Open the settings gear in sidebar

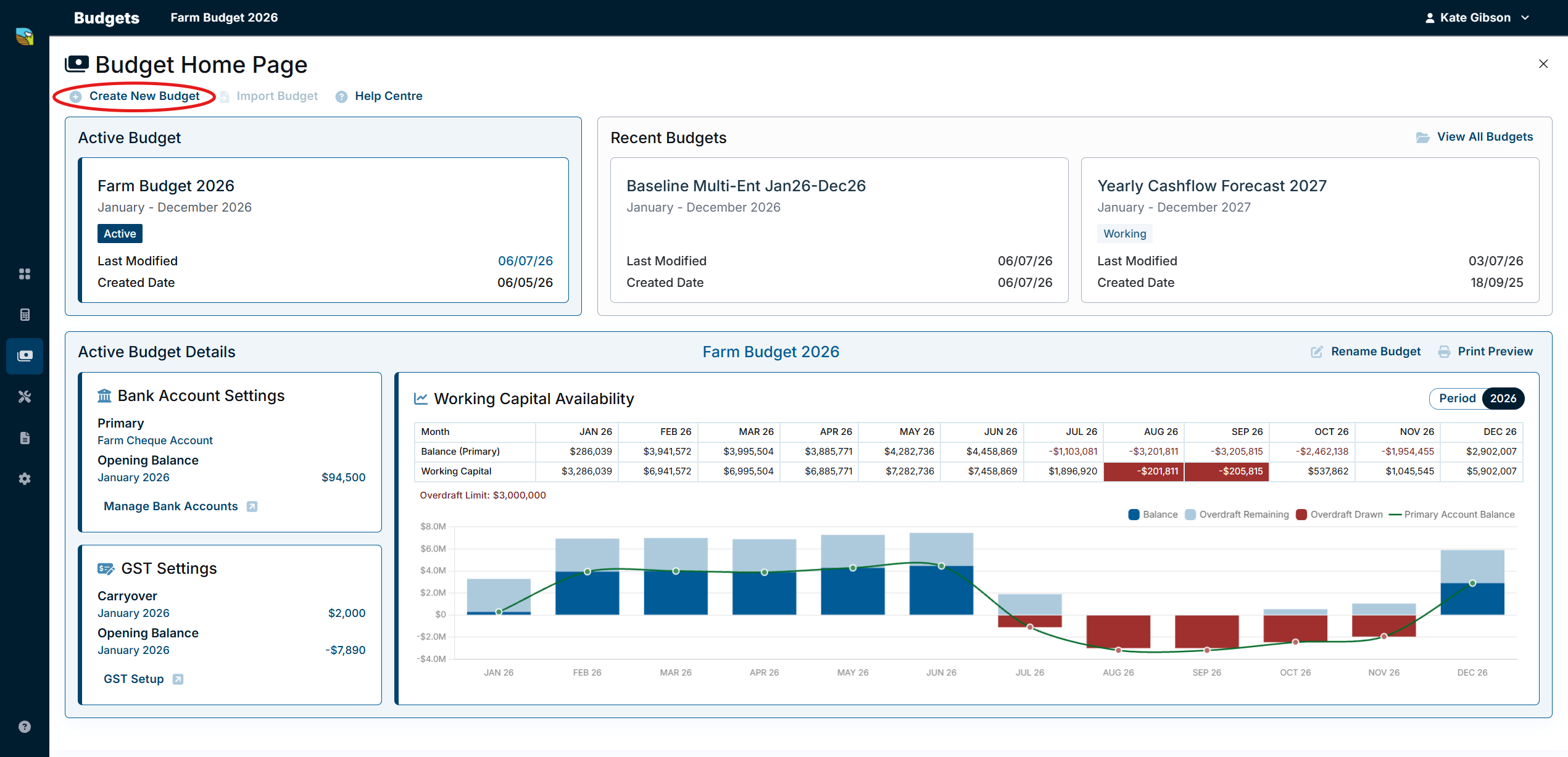tap(25, 479)
